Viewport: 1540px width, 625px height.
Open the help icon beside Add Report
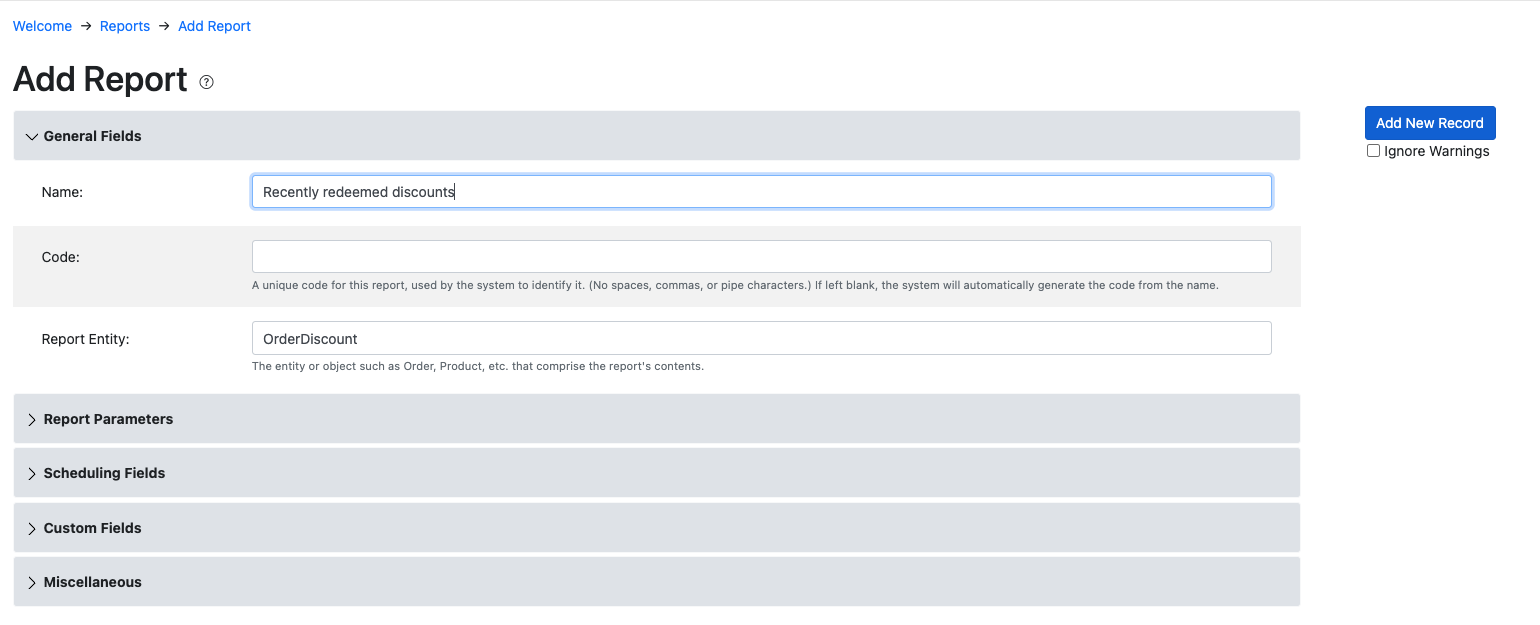pos(207,82)
